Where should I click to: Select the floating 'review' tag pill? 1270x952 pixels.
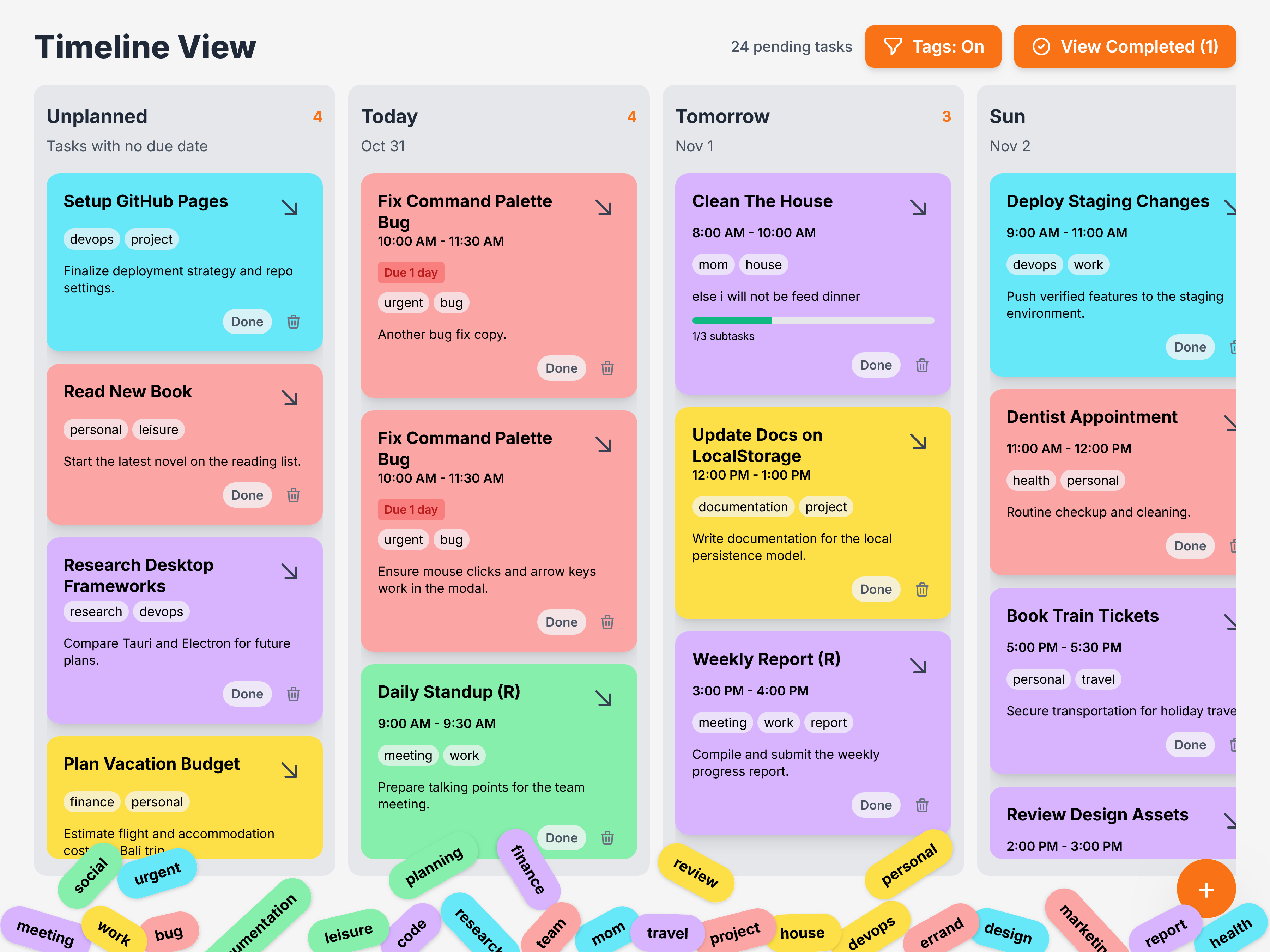(695, 873)
